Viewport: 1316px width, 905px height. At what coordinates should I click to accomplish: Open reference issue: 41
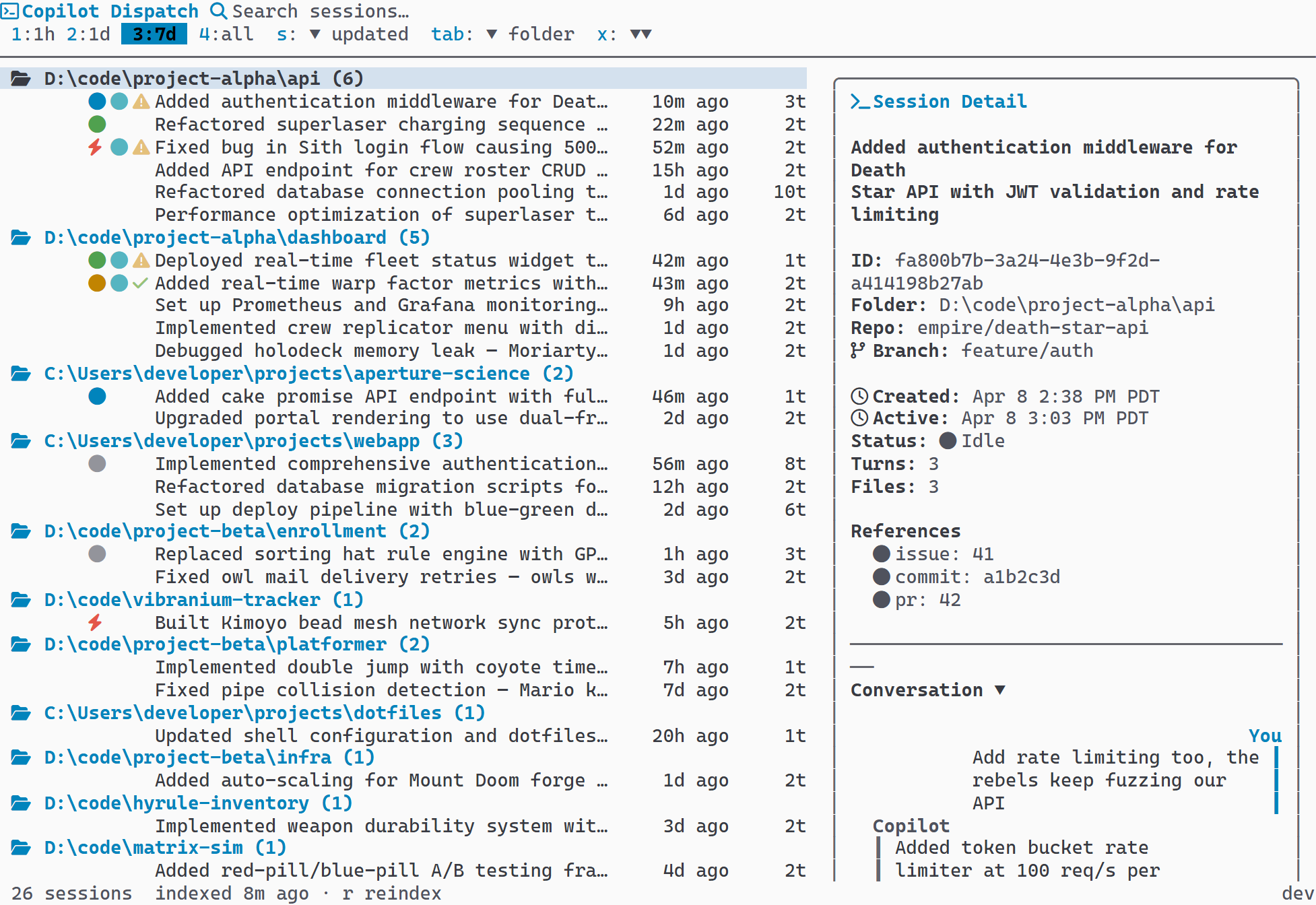pyautogui.click(x=933, y=554)
